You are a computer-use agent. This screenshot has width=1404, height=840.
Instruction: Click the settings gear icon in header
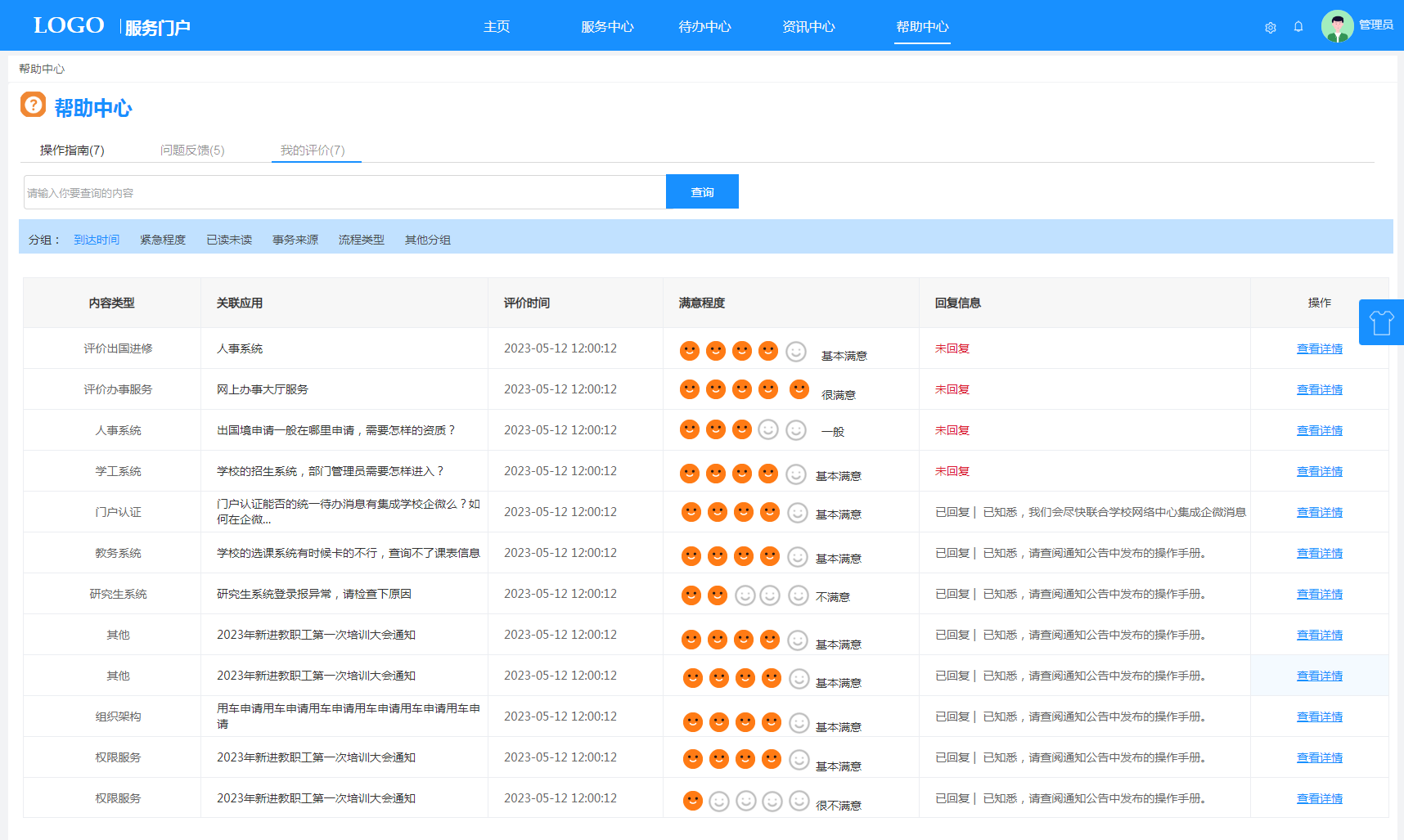click(x=1270, y=28)
